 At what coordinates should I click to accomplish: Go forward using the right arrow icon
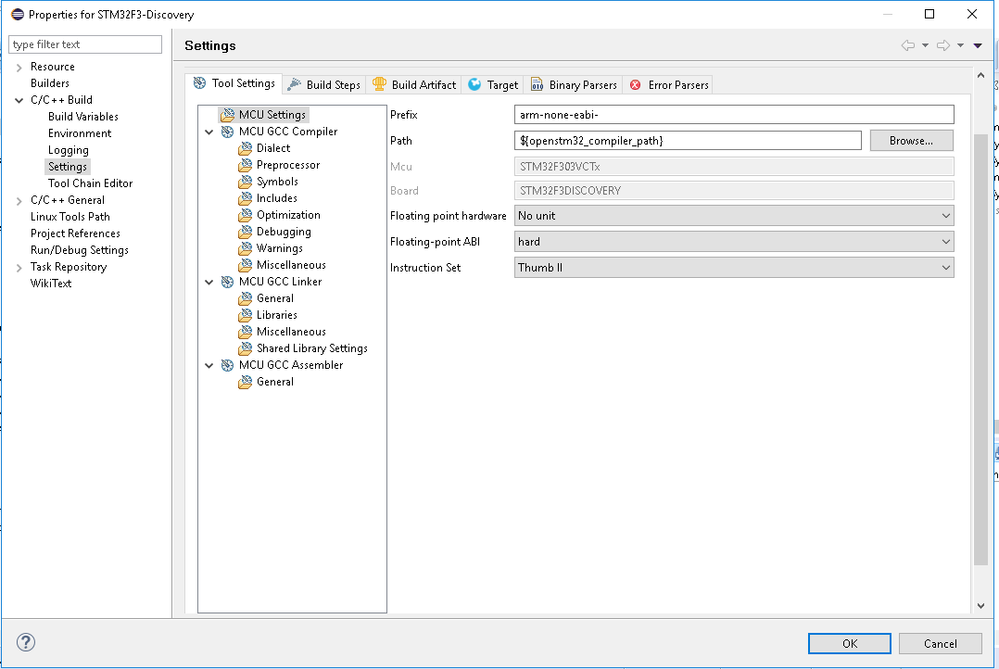[x=943, y=45]
